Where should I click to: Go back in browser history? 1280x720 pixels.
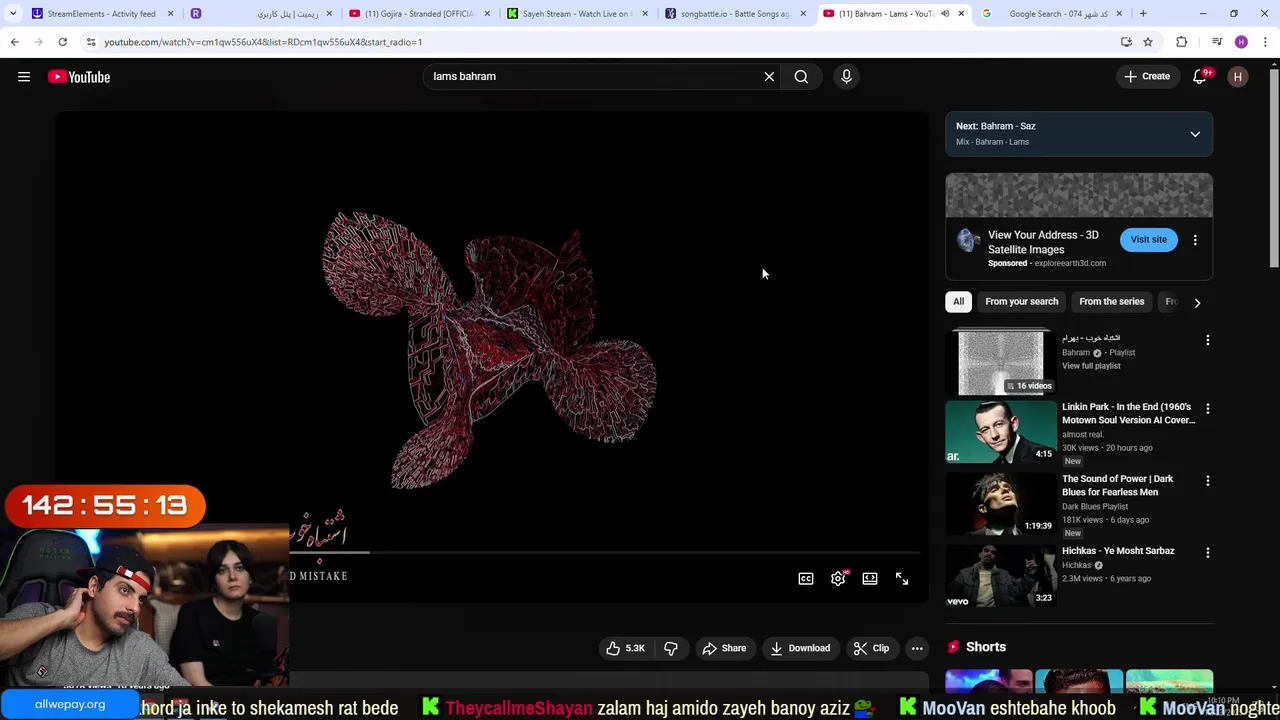click(15, 42)
